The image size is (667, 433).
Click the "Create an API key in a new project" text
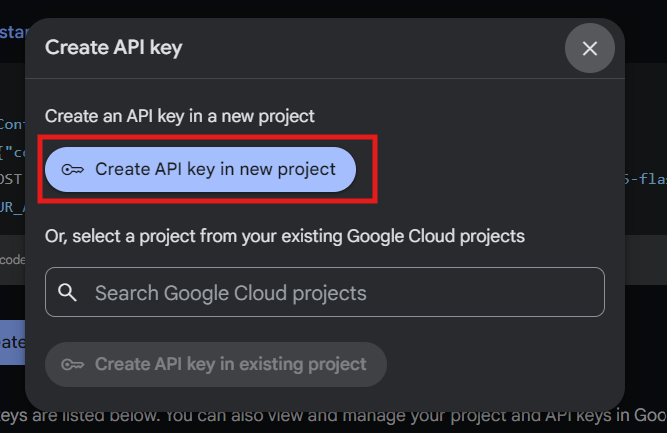(180, 116)
